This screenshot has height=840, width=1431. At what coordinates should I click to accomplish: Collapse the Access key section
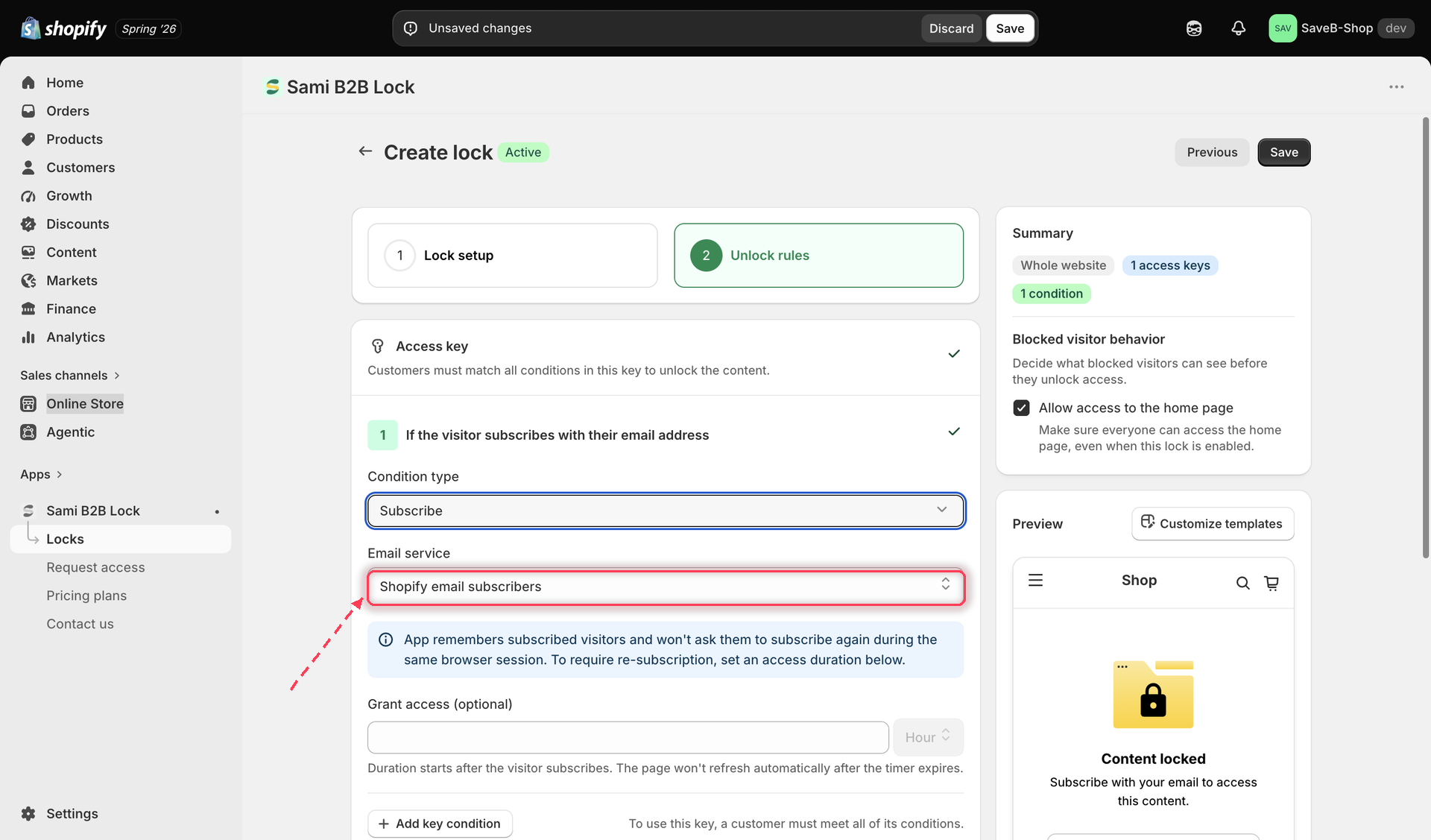[x=953, y=354]
